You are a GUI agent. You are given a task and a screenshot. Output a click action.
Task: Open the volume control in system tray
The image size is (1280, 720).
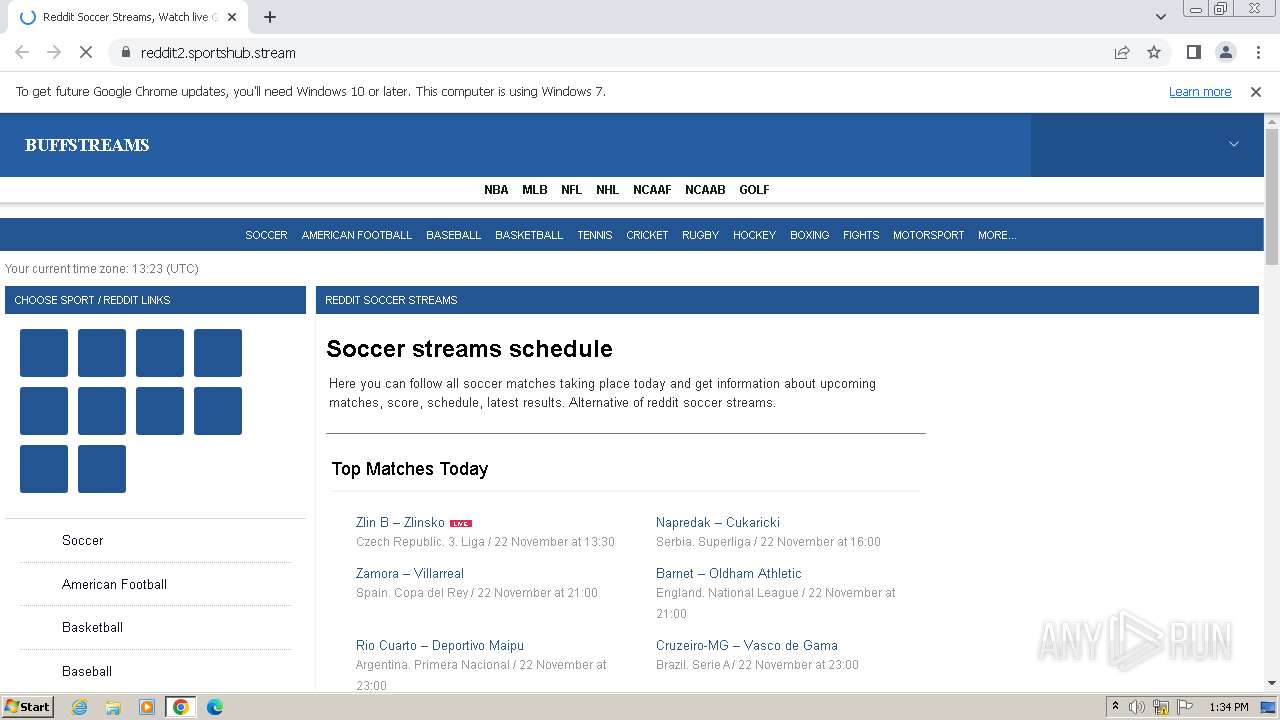point(1137,707)
